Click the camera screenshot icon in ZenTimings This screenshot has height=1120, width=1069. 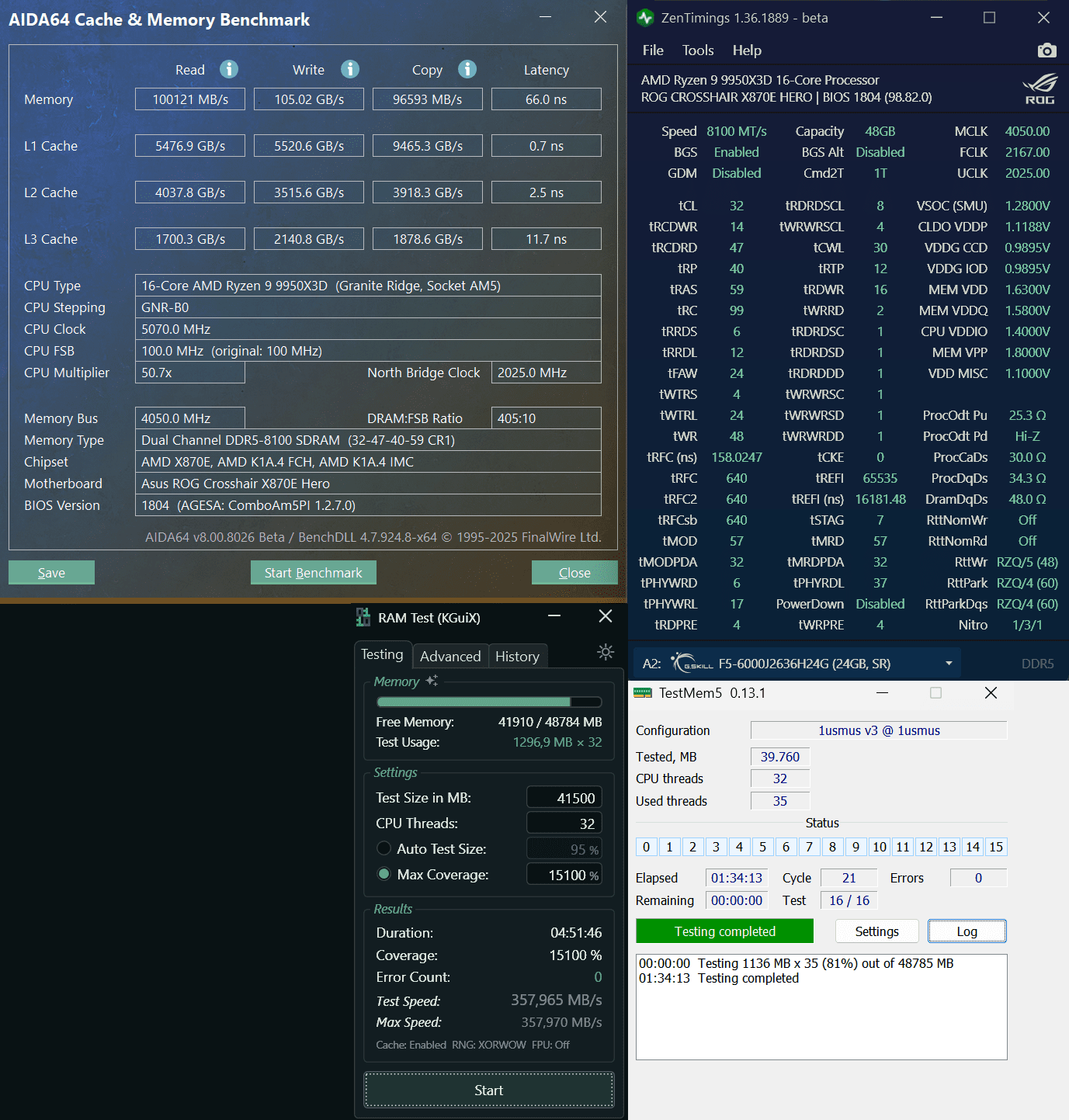tap(1046, 50)
